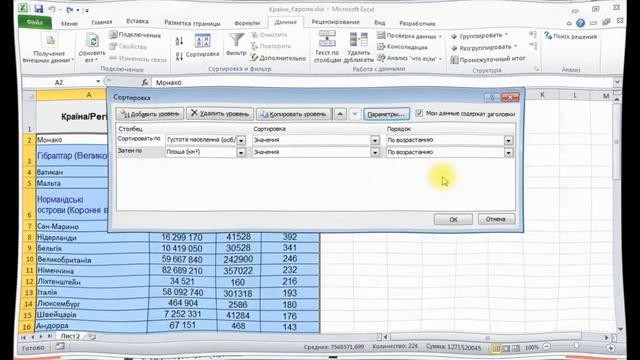Image resolution: width=640 pixels, height=360 pixels.
Task: Expand 'Сортировать по' column dropdown
Action: click(x=241, y=140)
